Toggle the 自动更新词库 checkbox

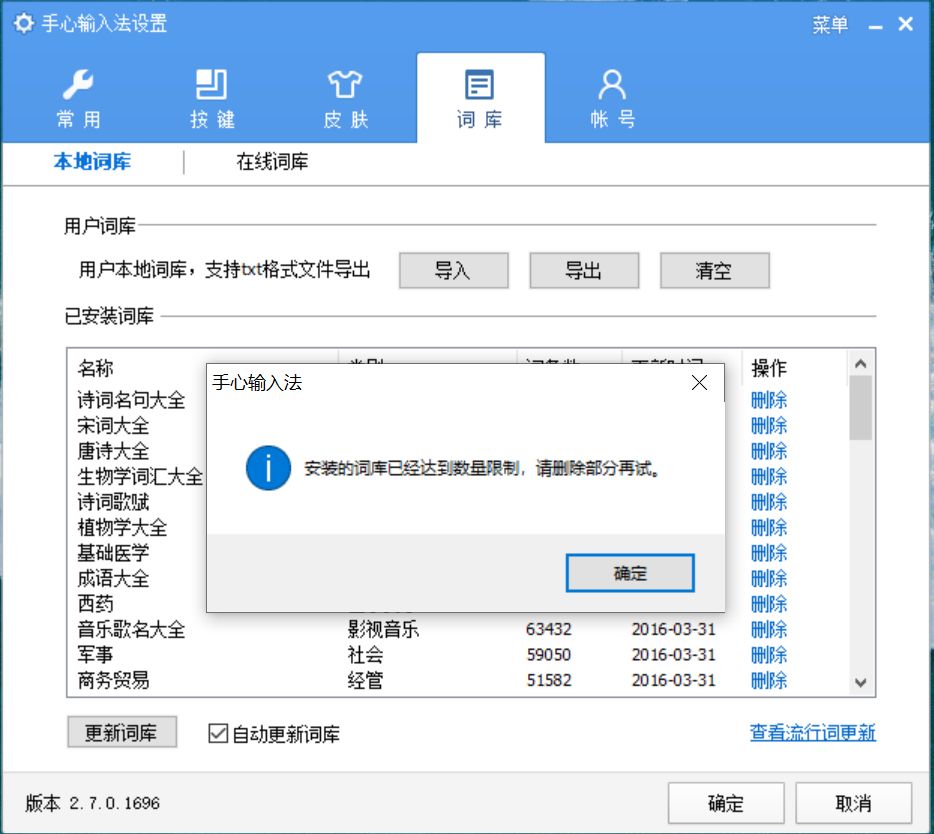click(x=217, y=733)
